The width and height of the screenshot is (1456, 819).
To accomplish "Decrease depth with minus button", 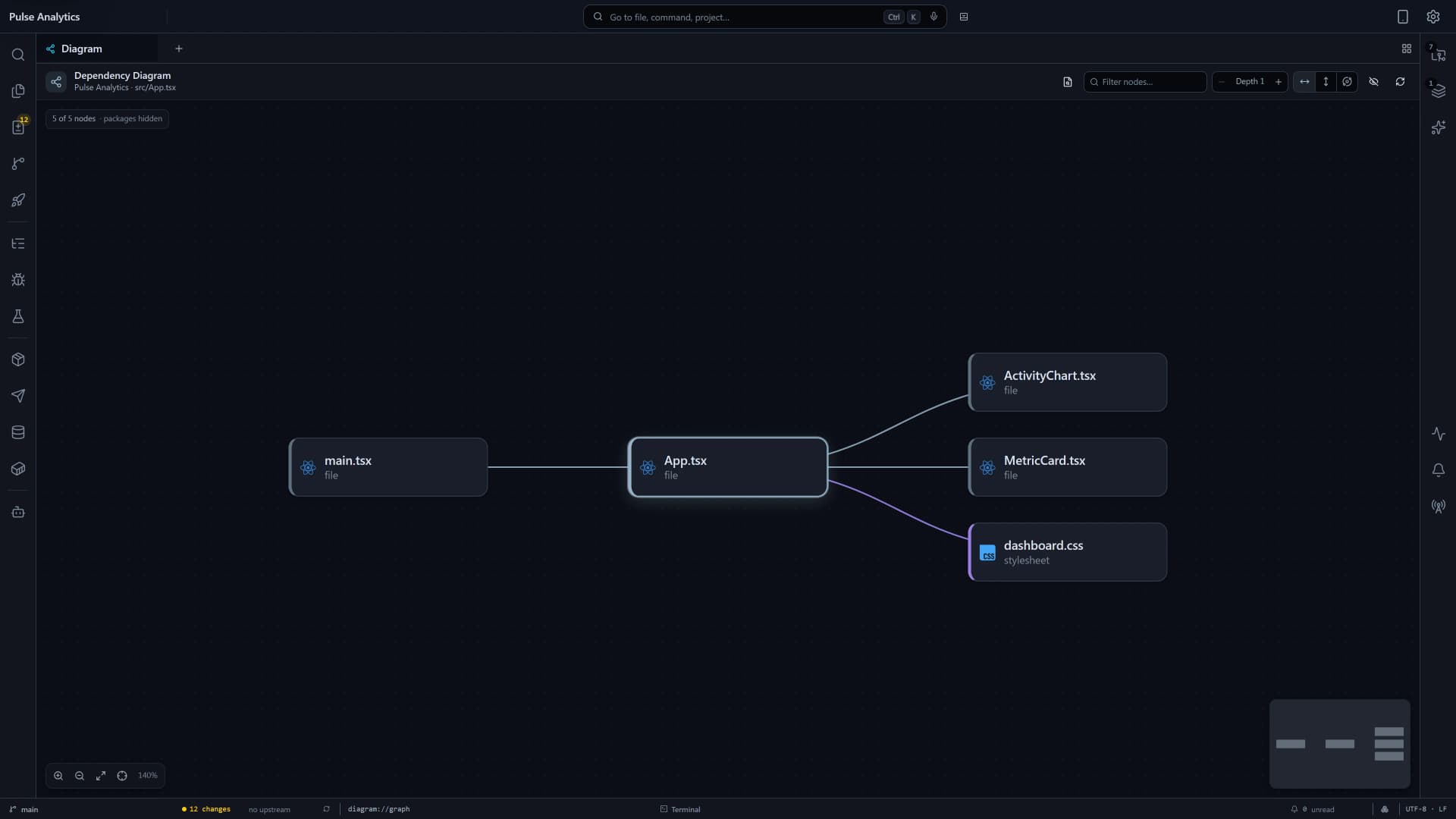I will (1221, 82).
